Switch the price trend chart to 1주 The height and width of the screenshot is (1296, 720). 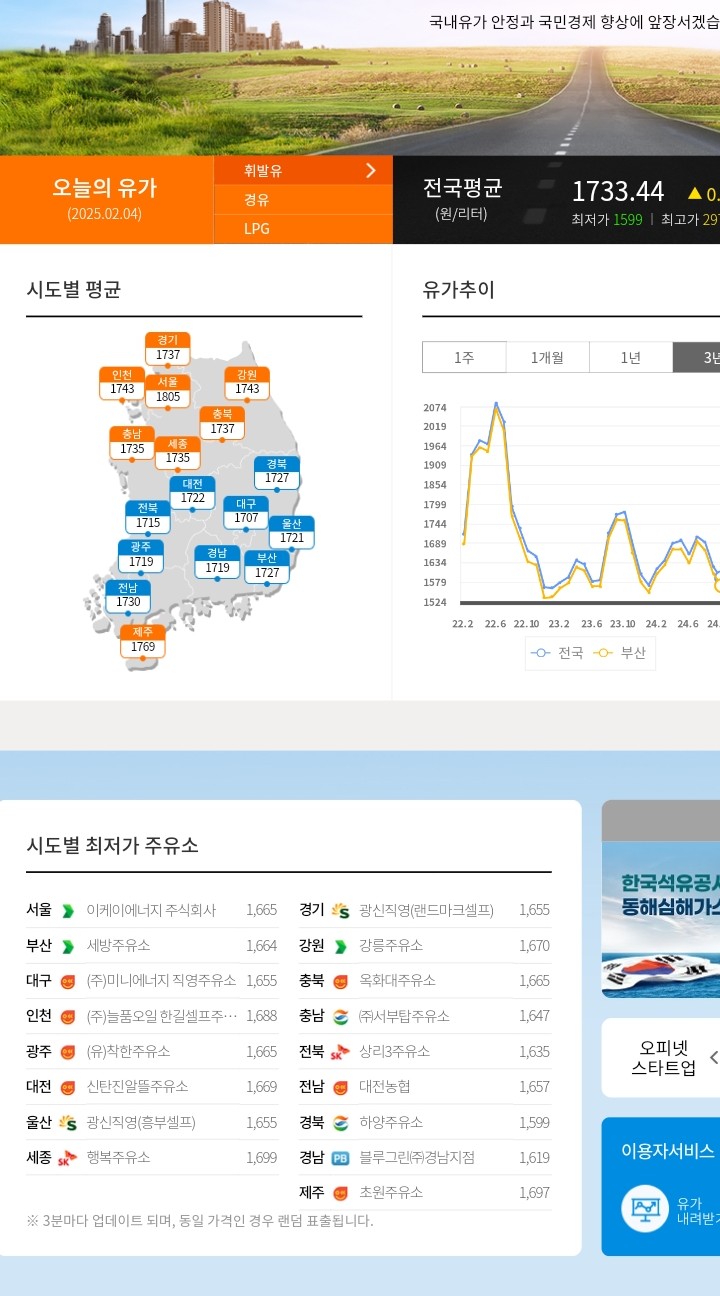pos(464,357)
